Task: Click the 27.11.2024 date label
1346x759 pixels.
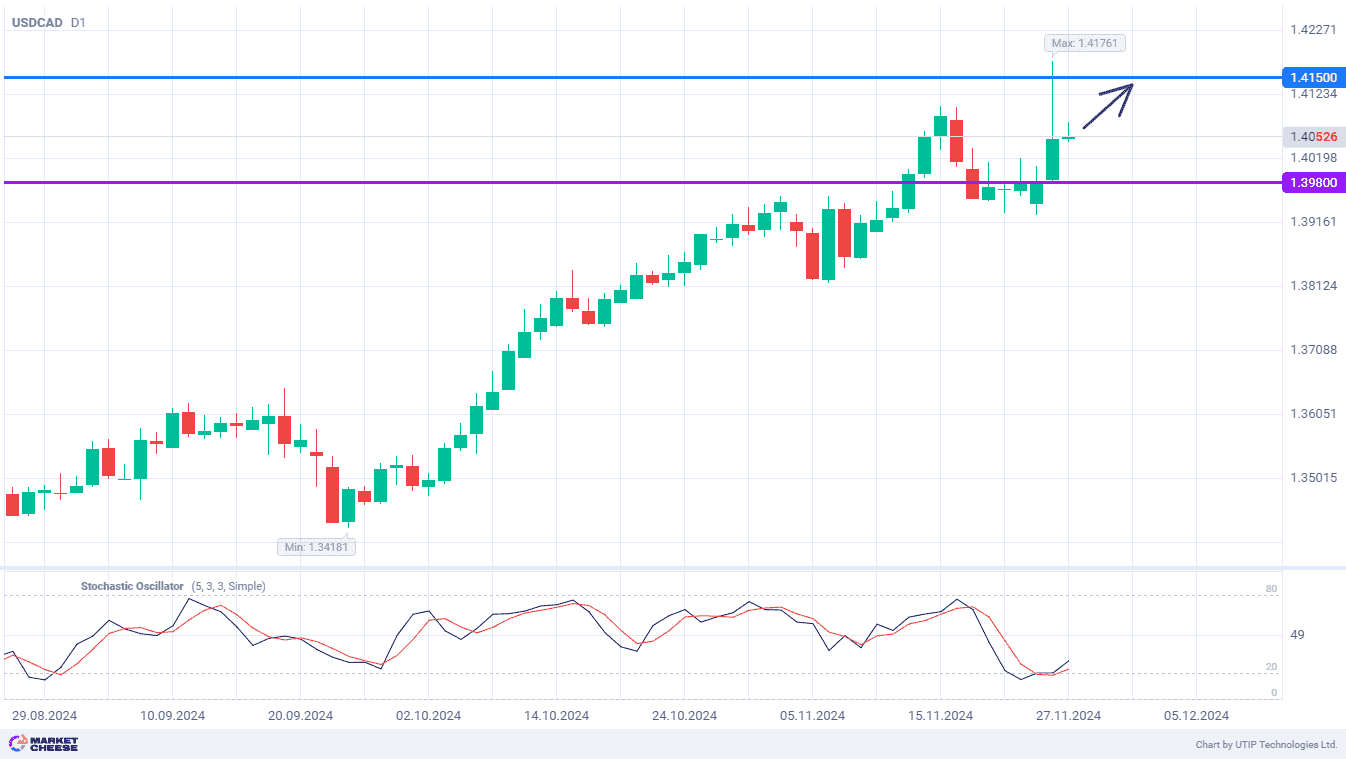Action: click(x=1068, y=715)
